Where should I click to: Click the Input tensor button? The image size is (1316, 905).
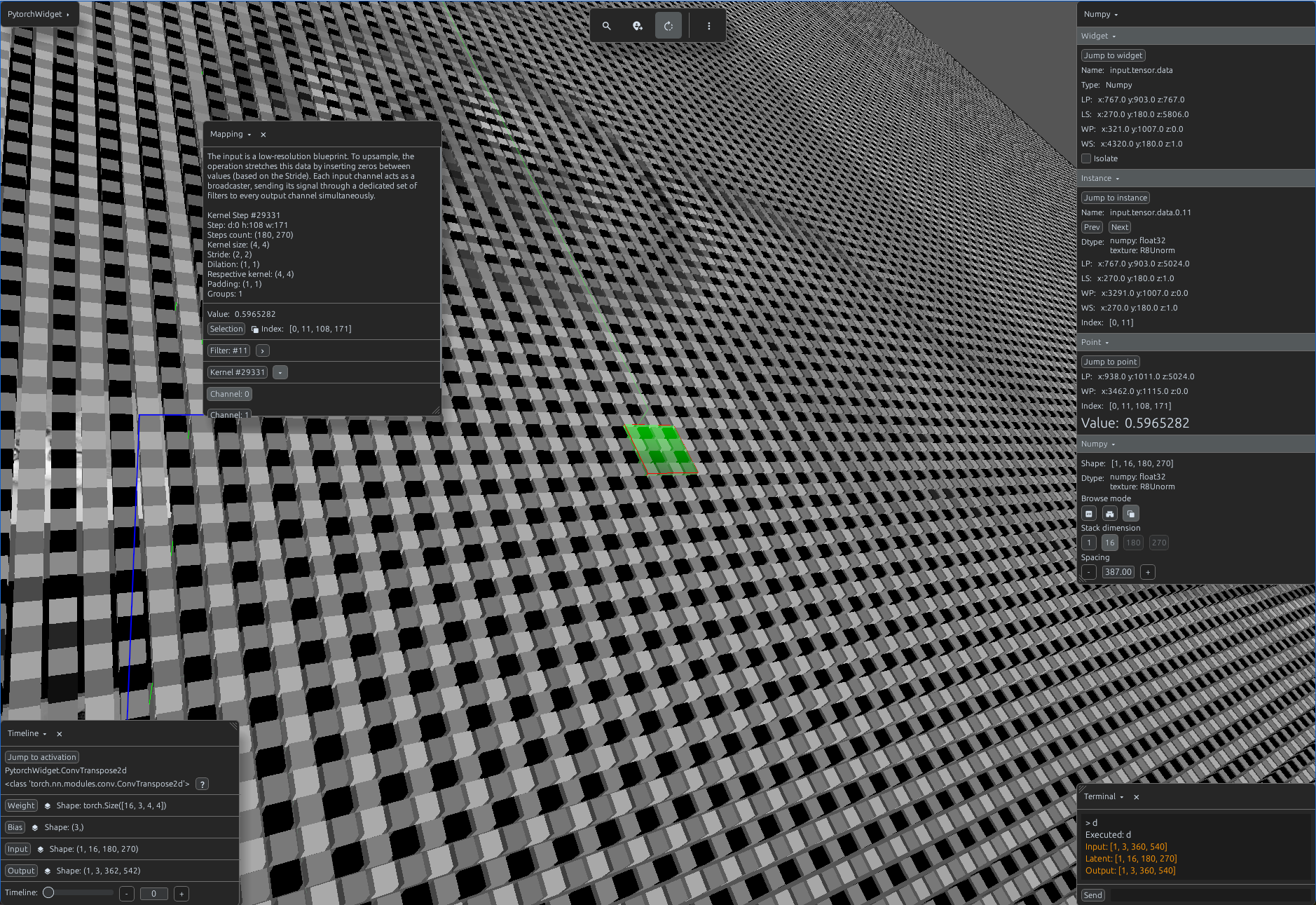click(x=18, y=850)
